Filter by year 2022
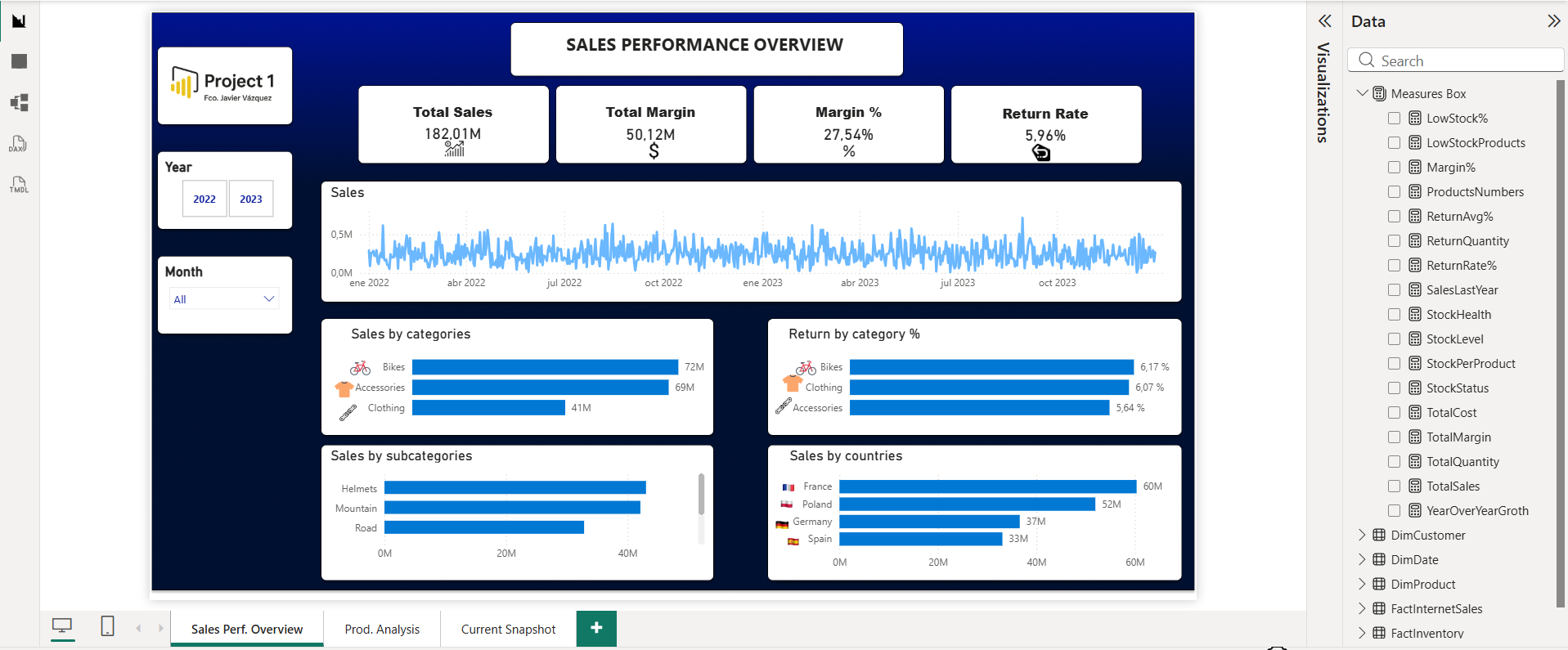This screenshot has width=1568, height=650. [204, 199]
